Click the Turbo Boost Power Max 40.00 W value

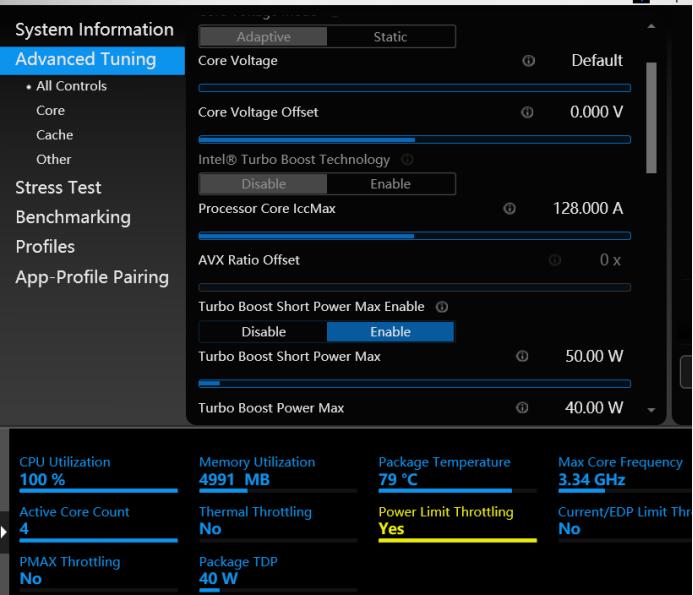click(593, 408)
